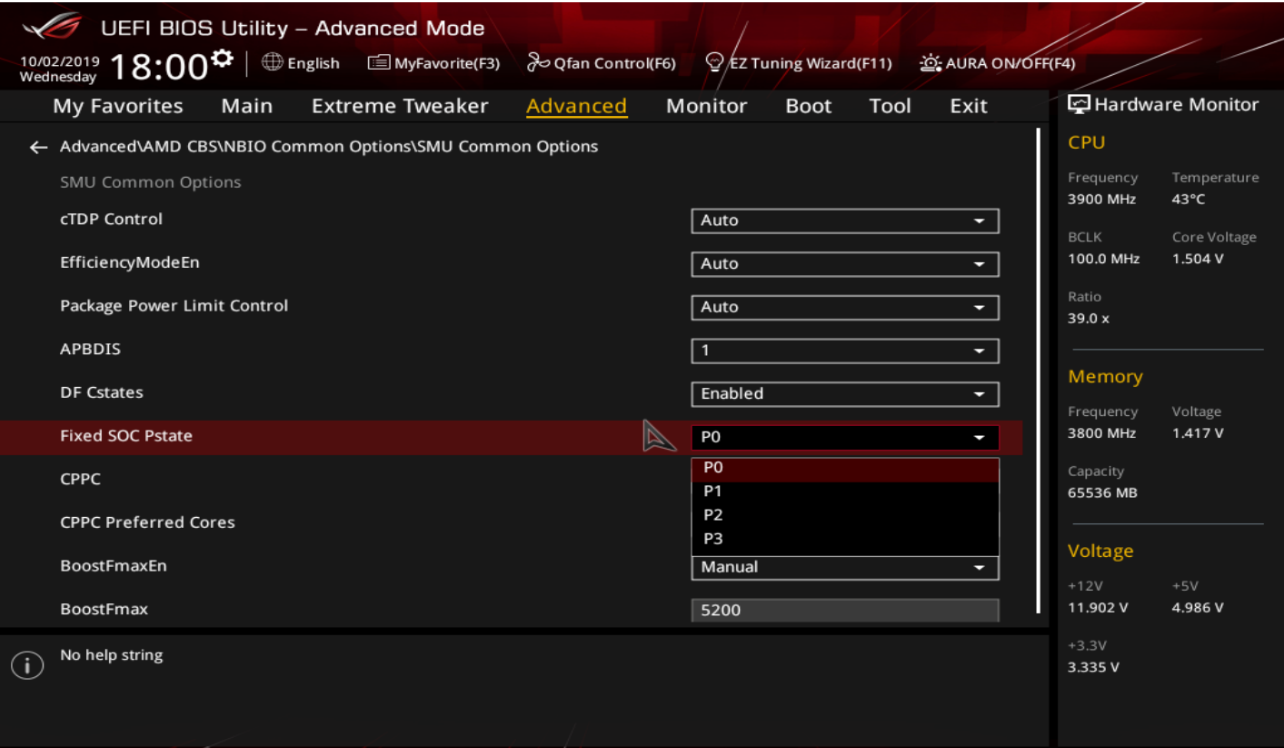The width and height of the screenshot is (1284, 748).
Task: Go to the Monitor tab
Action: [707, 106]
